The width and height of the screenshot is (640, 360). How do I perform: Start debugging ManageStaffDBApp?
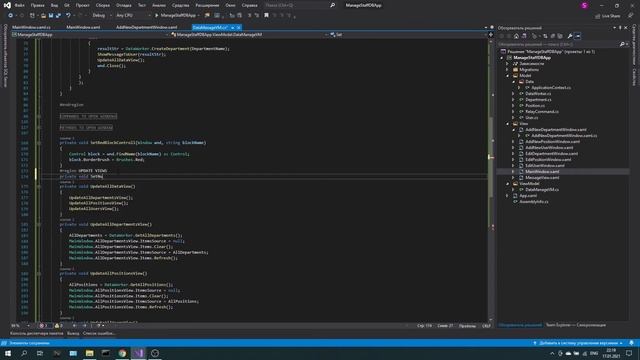pyautogui.click(x=176, y=16)
